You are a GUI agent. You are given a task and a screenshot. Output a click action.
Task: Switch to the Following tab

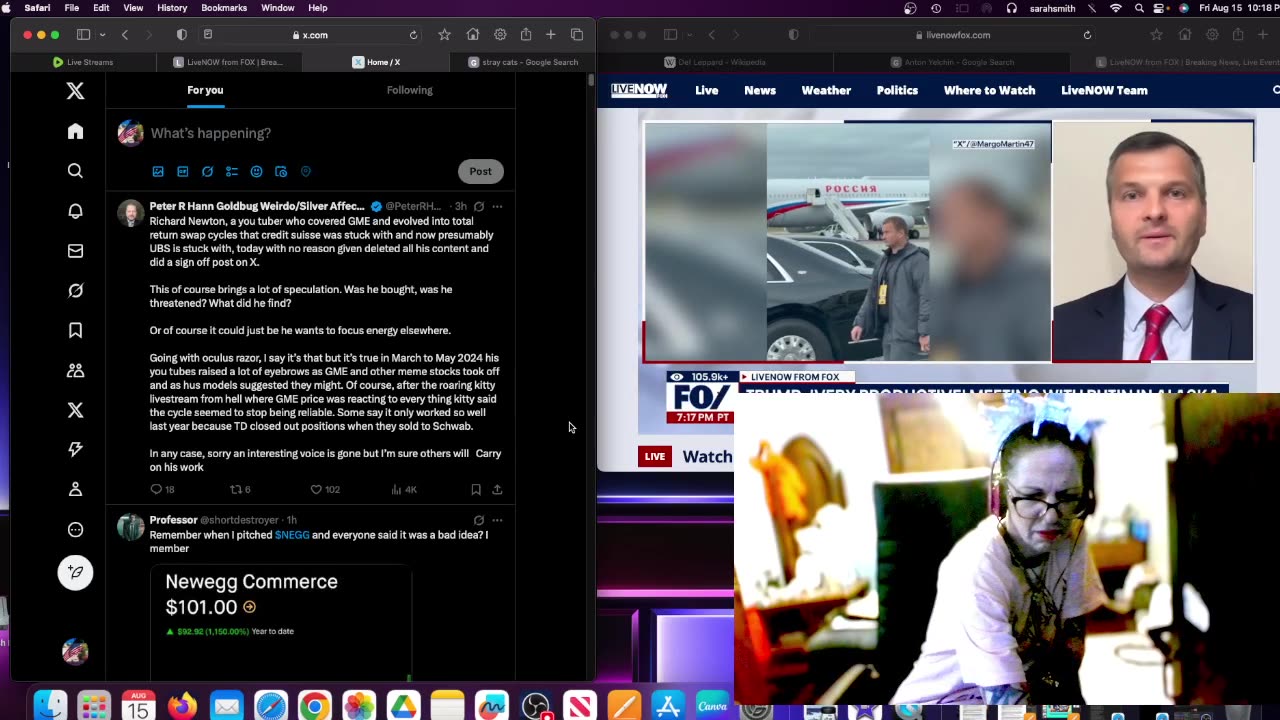[410, 90]
